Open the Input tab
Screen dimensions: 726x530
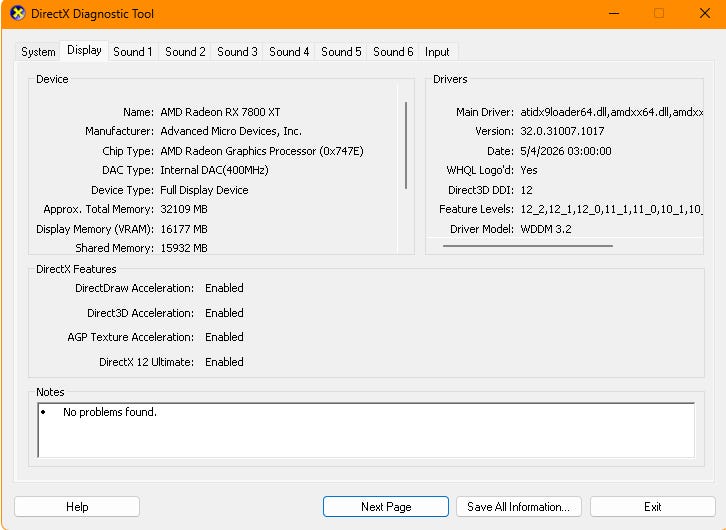(x=437, y=52)
